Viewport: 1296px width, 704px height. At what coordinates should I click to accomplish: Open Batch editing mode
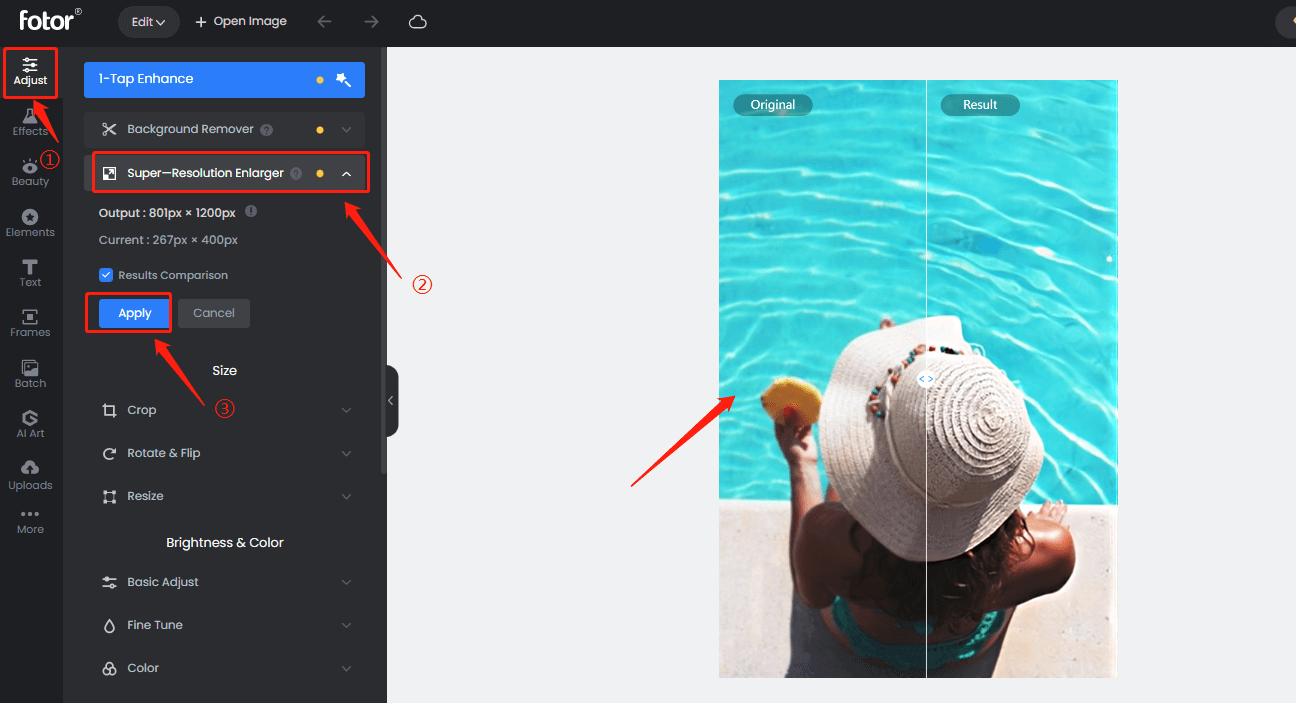[x=30, y=372]
